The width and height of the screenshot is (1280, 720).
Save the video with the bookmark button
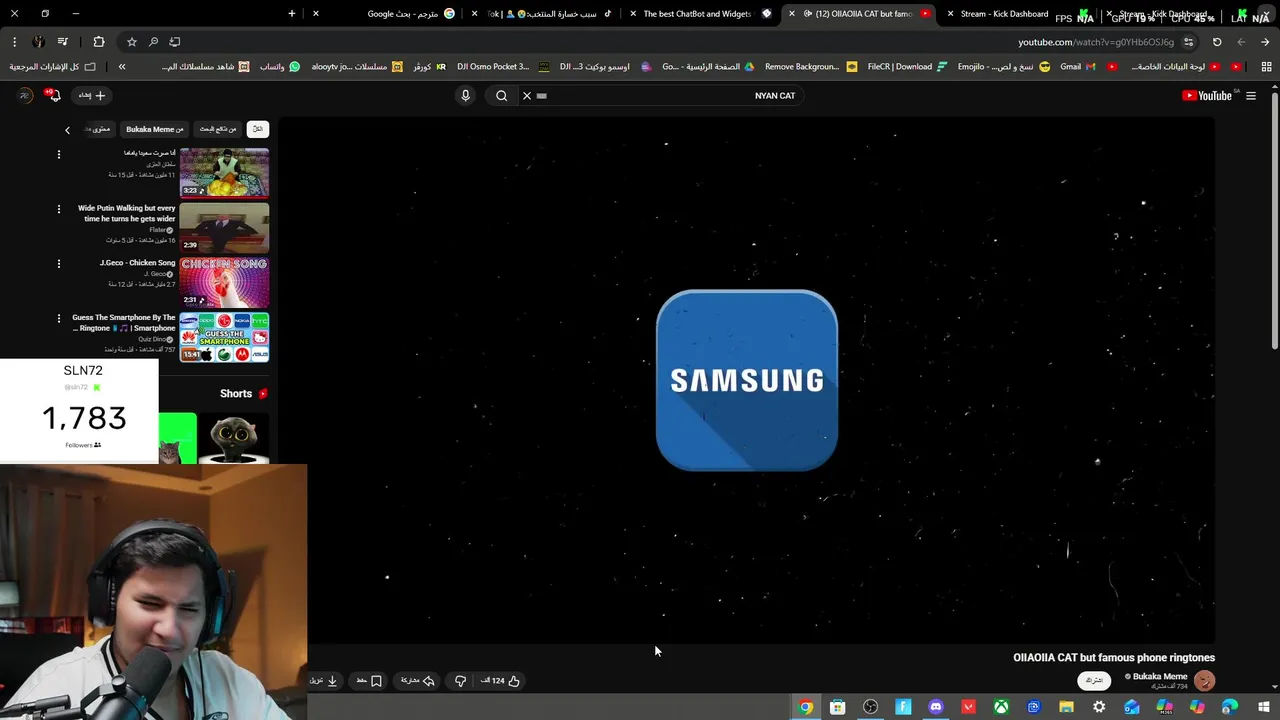click(x=369, y=681)
